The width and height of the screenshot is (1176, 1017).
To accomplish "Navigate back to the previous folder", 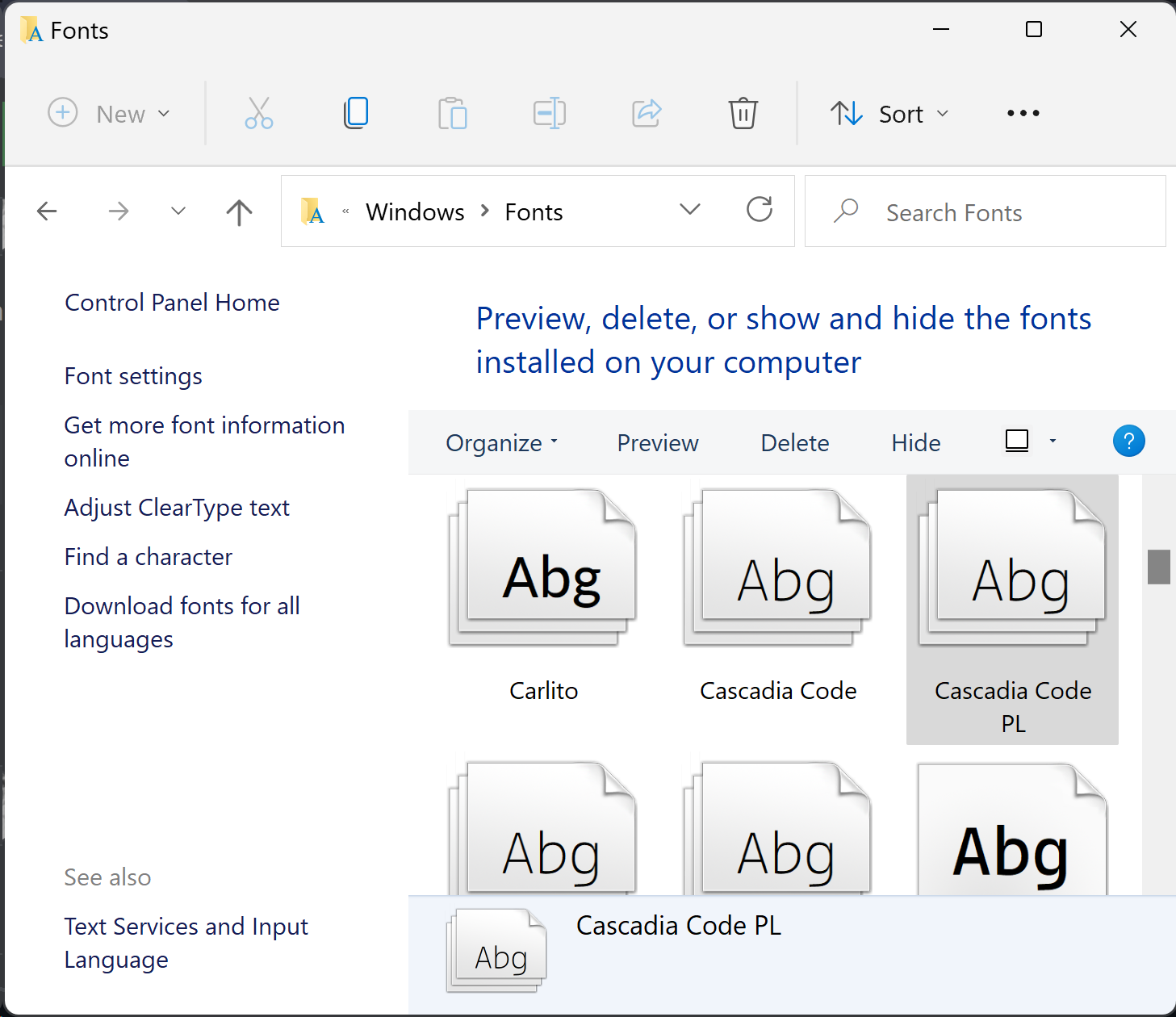I will [x=47, y=211].
